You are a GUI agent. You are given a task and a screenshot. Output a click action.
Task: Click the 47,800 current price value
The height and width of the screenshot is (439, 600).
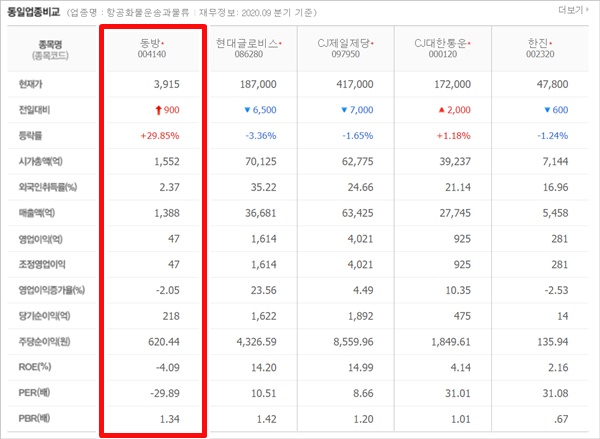553,84
